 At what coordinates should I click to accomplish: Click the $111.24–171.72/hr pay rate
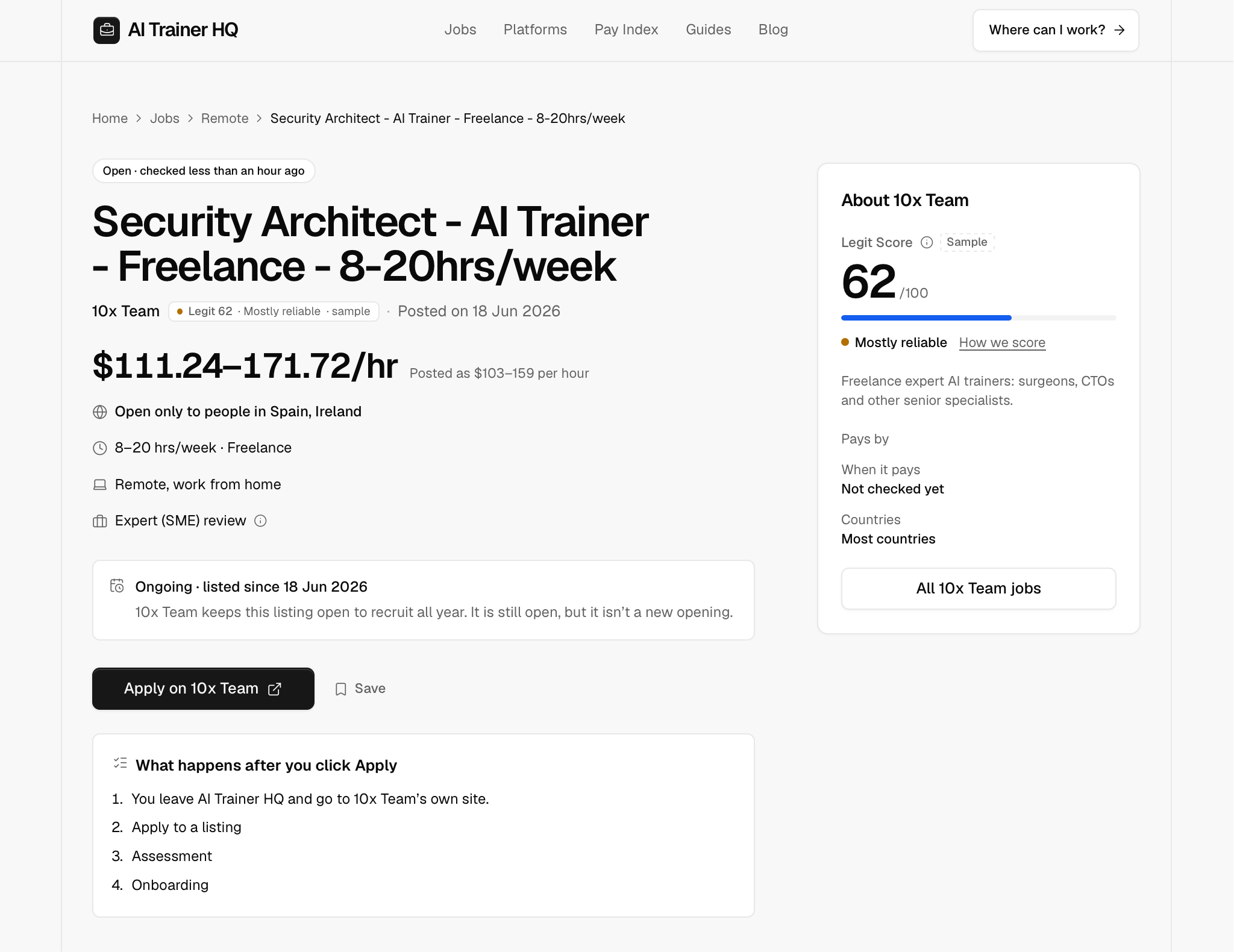click(x=245, y=366)
